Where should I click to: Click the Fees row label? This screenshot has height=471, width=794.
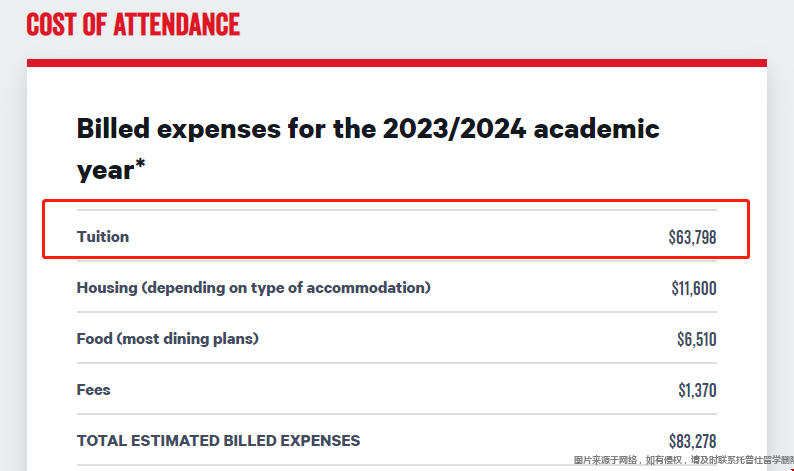point(94,390)
